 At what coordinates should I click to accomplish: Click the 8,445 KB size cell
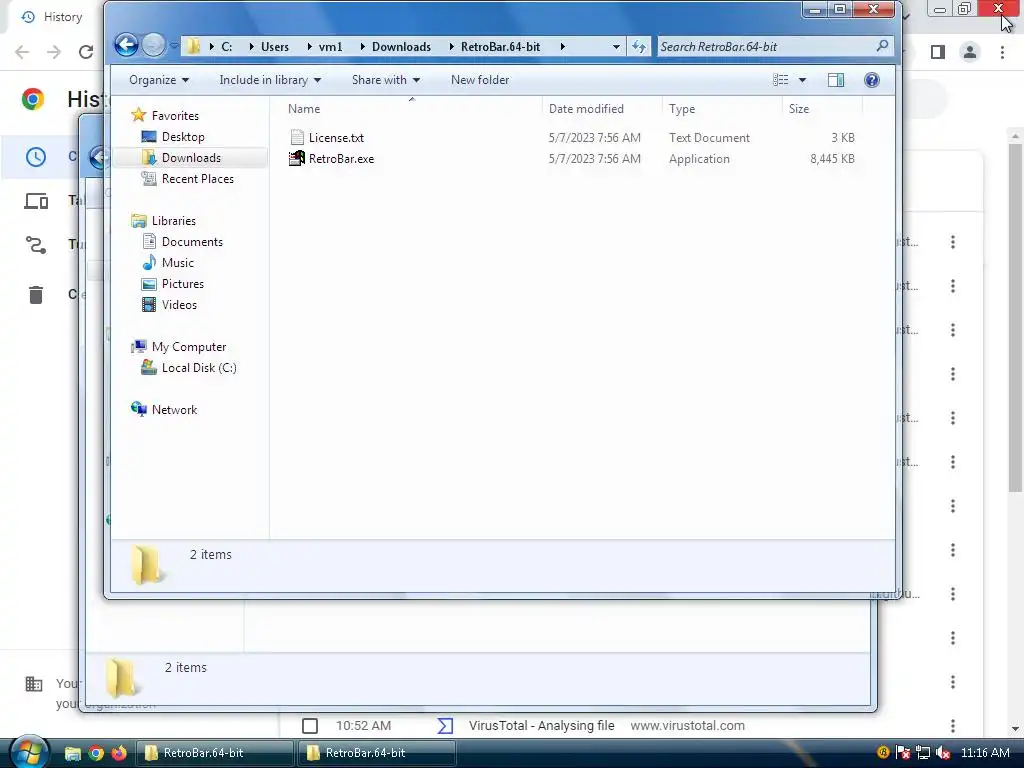click(832, 159)
